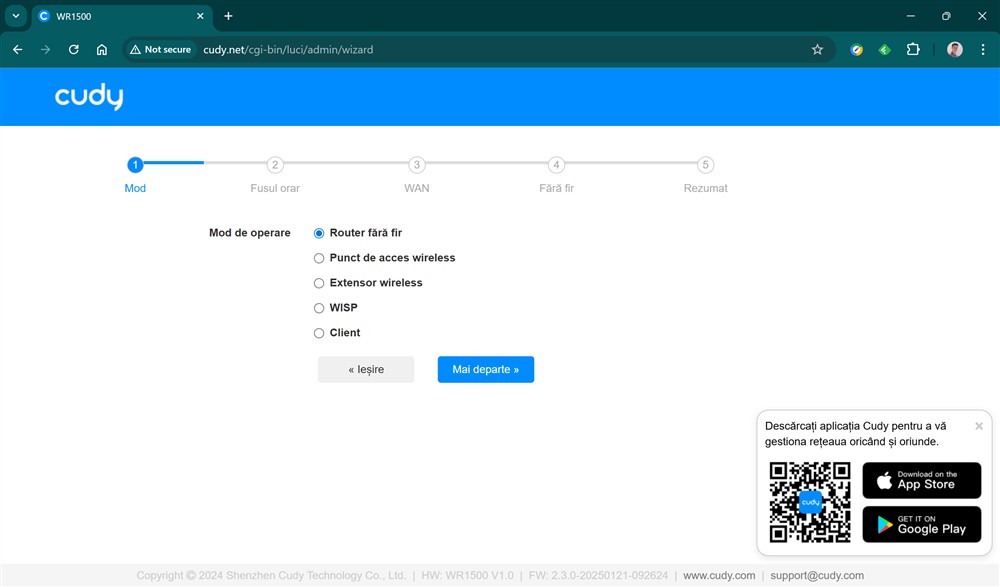
Task: Click the Cudy logo in header
Action: (89, 97)
